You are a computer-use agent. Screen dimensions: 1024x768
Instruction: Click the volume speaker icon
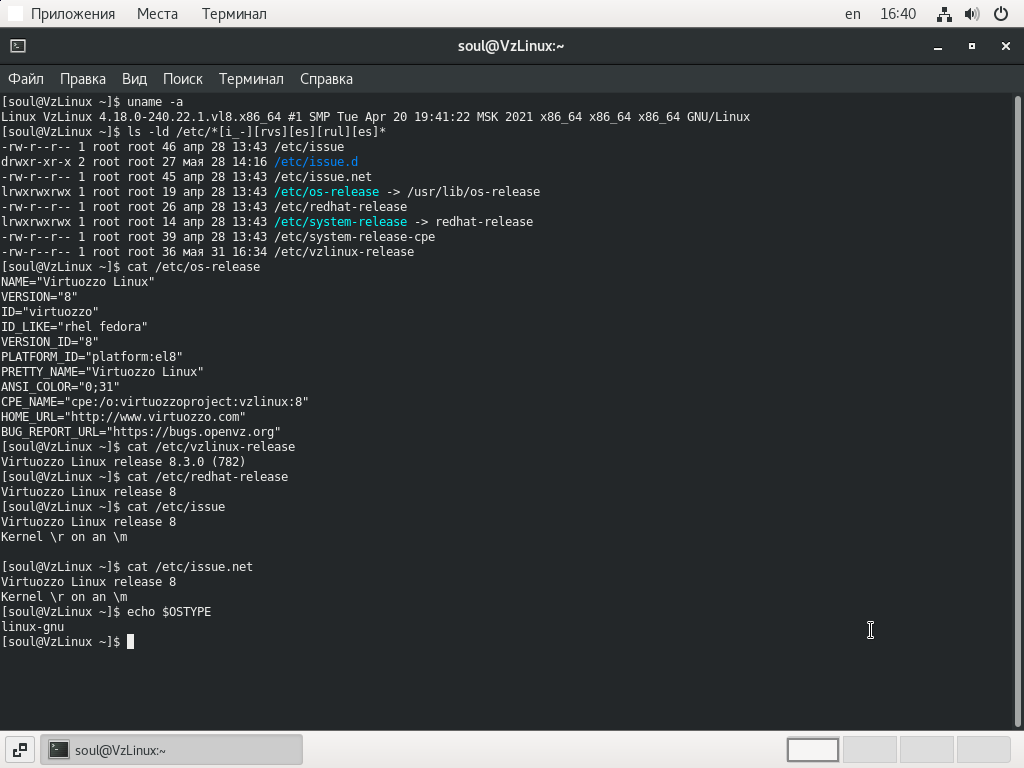click(972, 14)
